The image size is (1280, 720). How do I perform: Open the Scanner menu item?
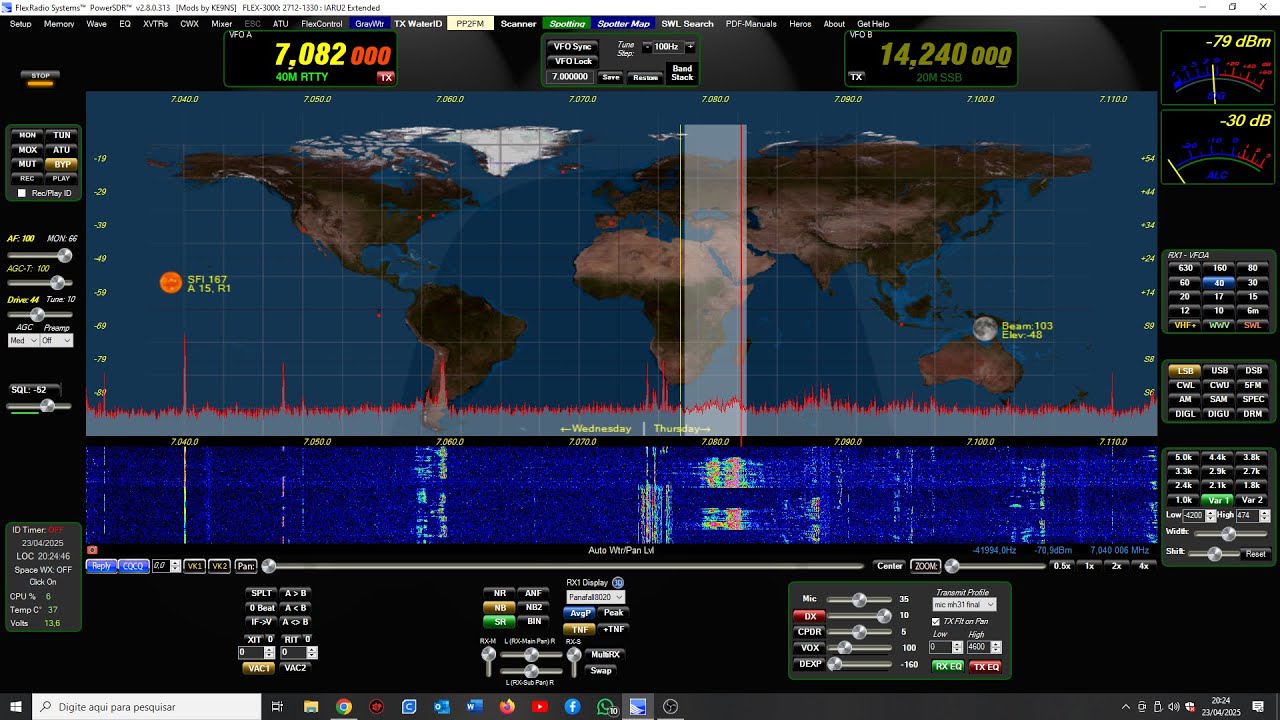pos(519,24)
